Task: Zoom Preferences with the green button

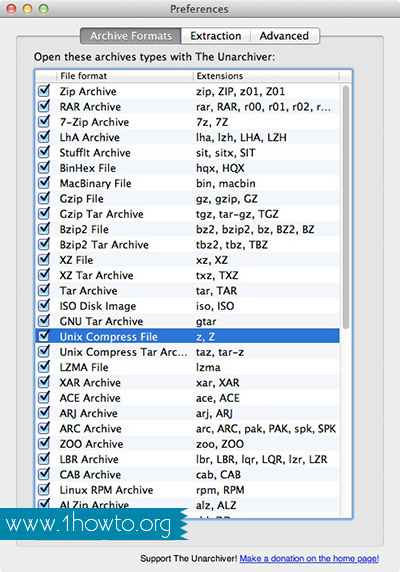Action: click(44, 9)
